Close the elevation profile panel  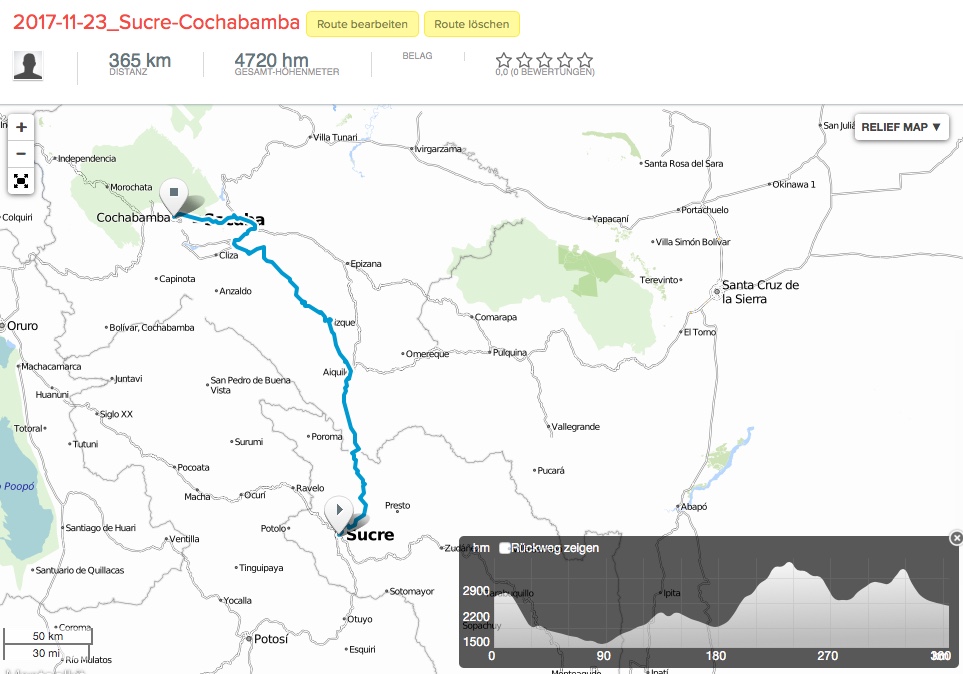tap(955, 538)
